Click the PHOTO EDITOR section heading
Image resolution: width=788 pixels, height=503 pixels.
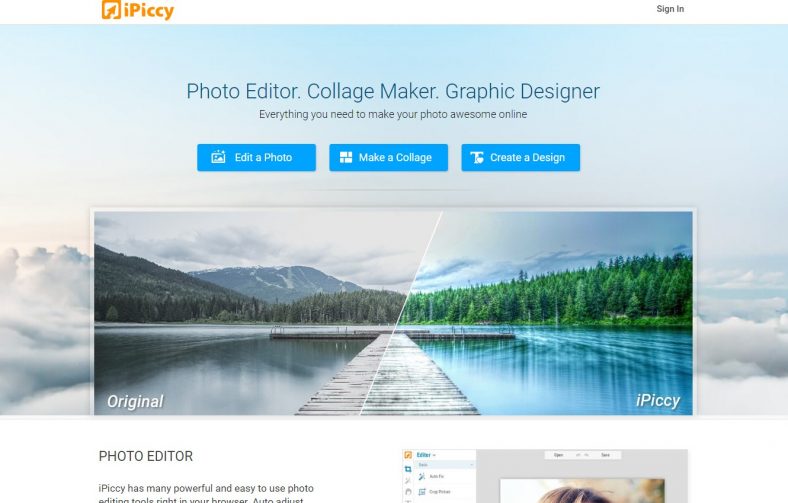[146, 456]
